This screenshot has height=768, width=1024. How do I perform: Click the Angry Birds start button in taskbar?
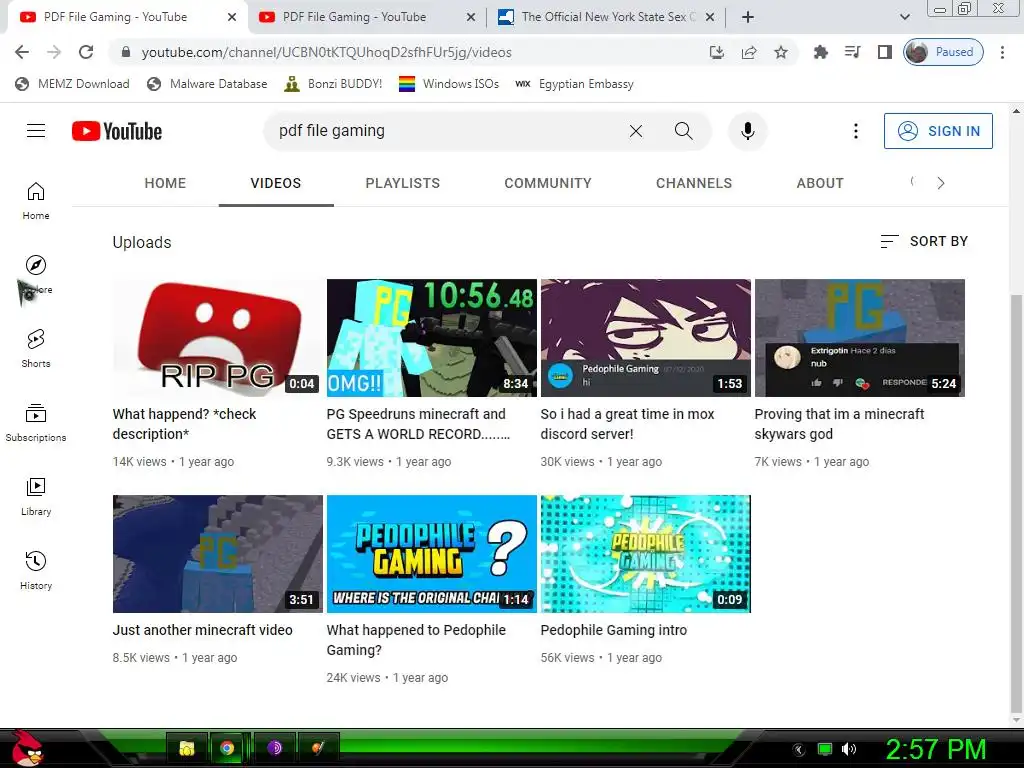tap(27, 748)
